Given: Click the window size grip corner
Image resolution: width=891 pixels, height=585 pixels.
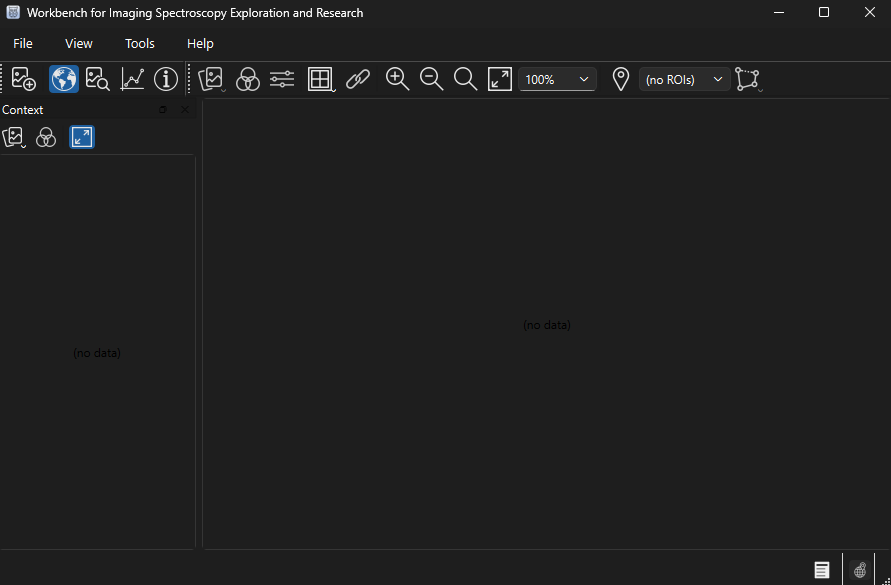Looking at the screenshot, I should [x=886, y=580].
